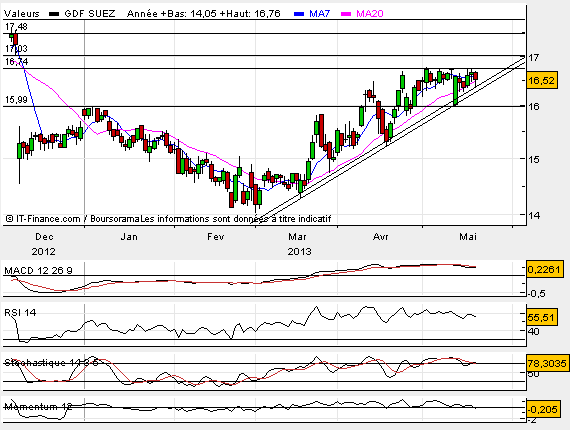Click the Fev month axis label

[216, 237]
